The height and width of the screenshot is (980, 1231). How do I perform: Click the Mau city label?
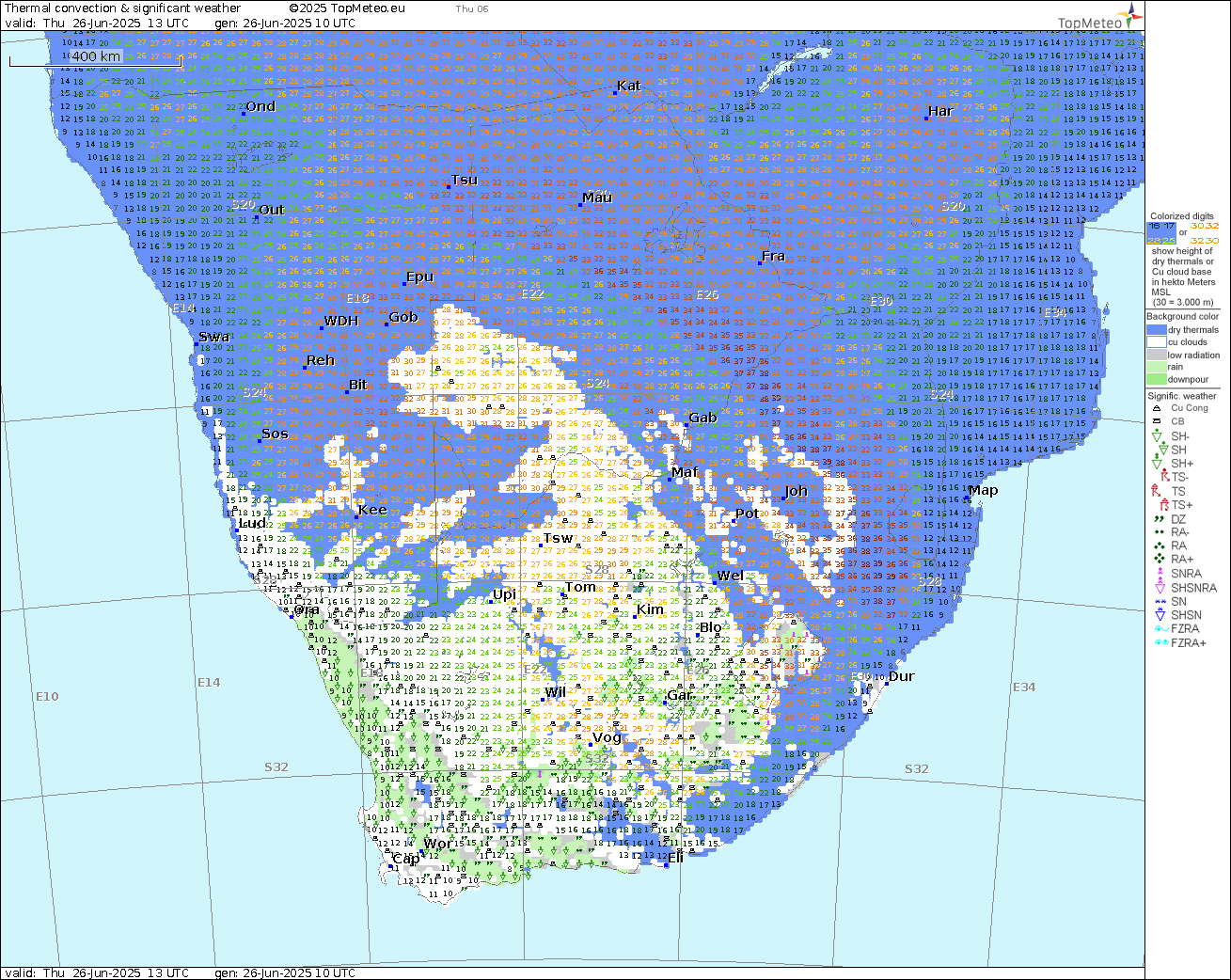[597, 198]
